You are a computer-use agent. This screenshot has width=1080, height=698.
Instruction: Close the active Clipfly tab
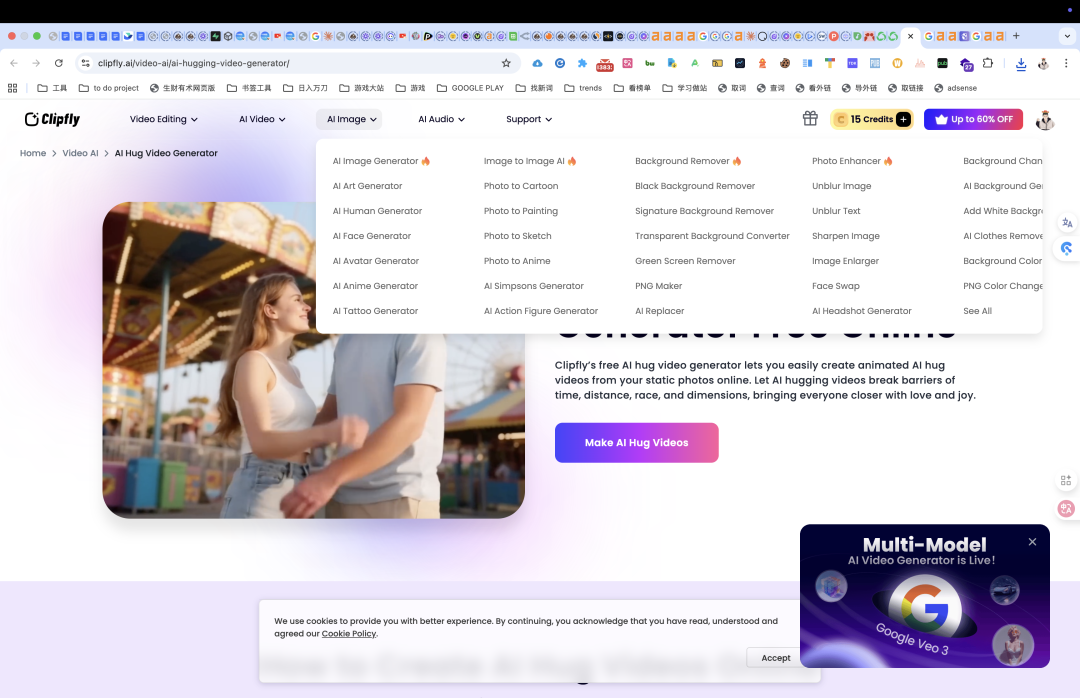coord(911,36)
